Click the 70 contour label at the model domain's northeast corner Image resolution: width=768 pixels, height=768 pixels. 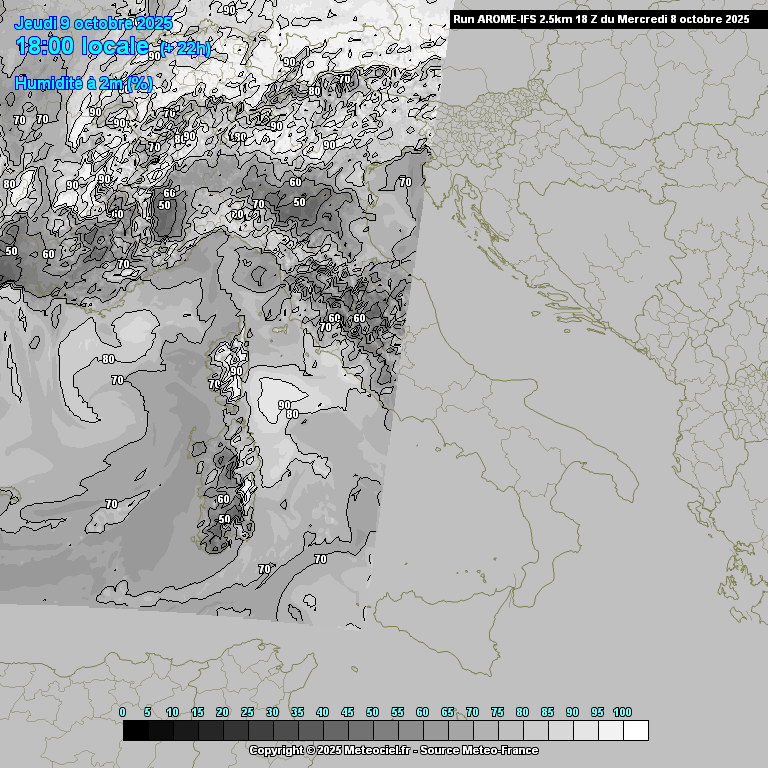coord(405,182)
